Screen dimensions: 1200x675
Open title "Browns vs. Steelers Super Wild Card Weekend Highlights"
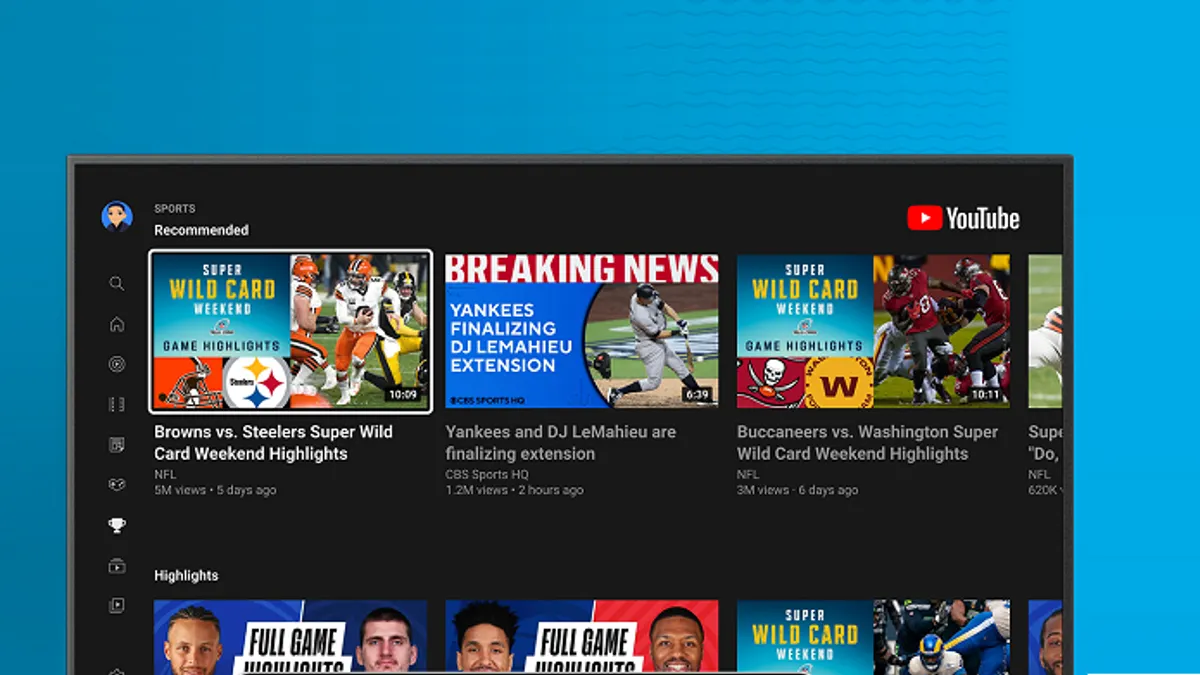click(273, 443)
